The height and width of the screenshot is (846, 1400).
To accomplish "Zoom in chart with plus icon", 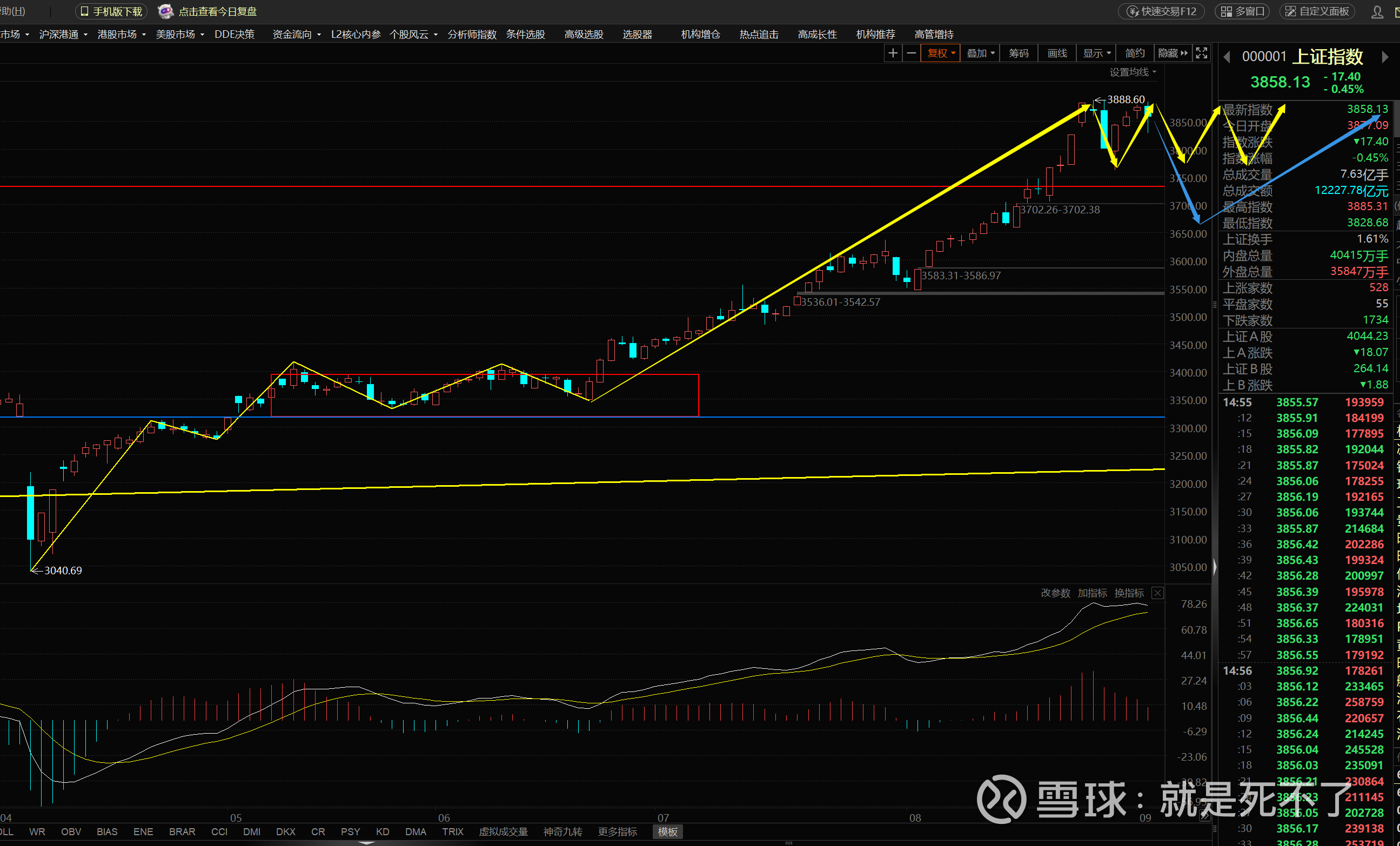I will 893,53.
